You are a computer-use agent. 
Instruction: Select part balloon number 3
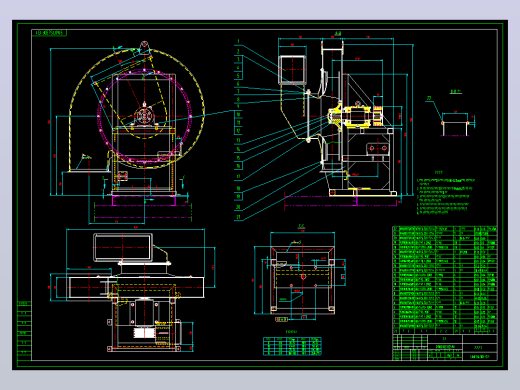(238, 60)
